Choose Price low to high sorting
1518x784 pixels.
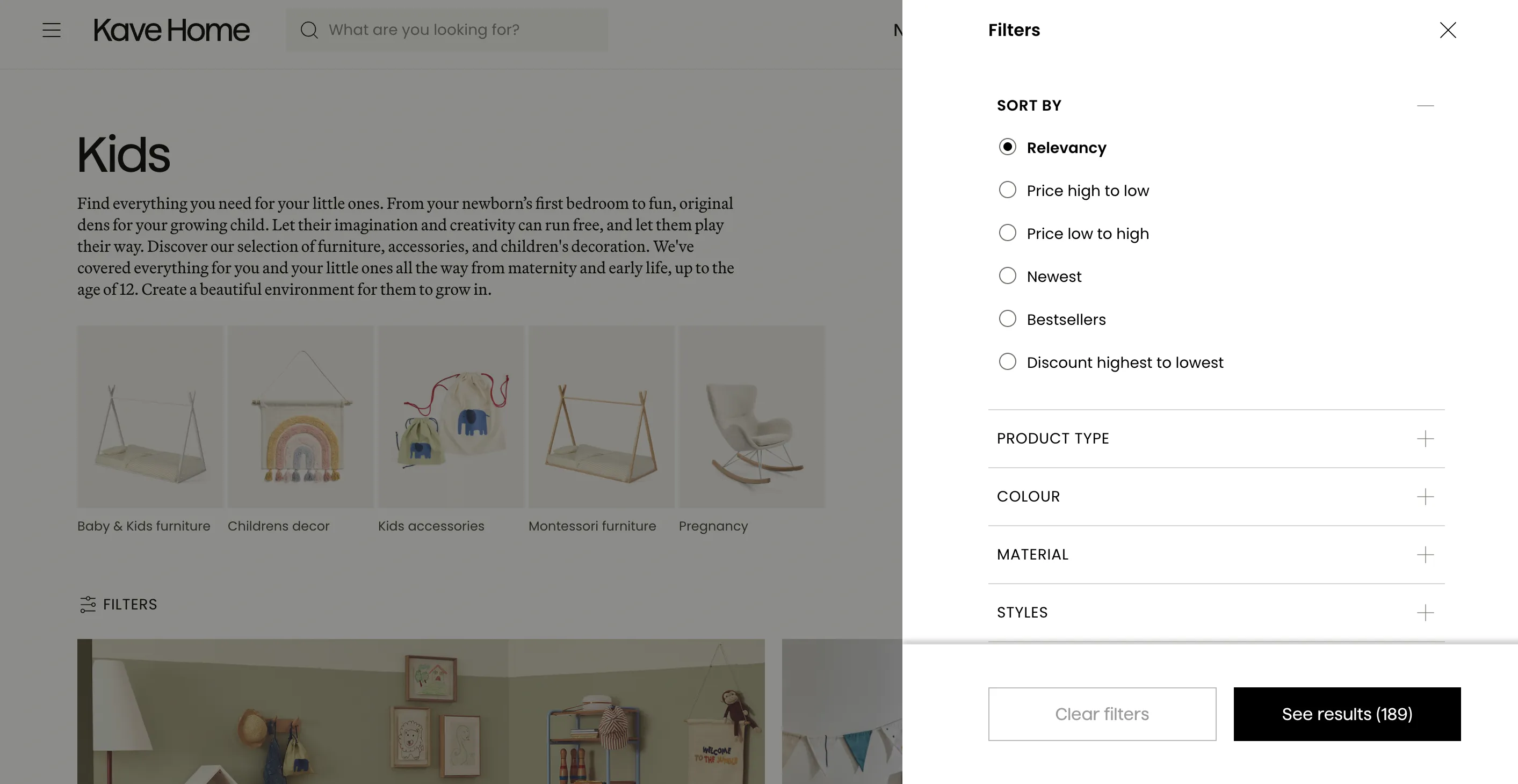(1007, 233)
